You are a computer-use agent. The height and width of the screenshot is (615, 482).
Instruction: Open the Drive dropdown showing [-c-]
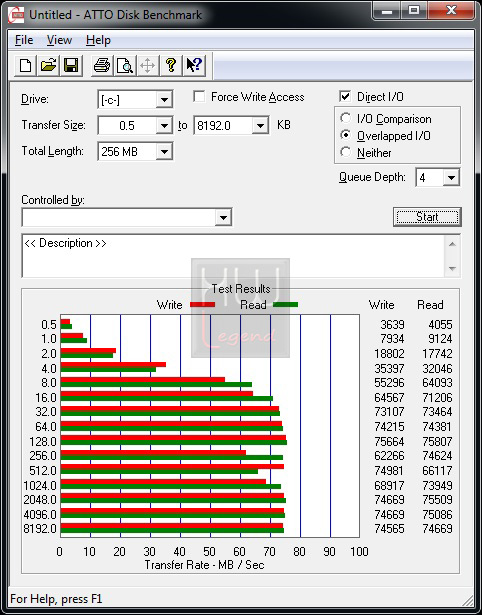pos(164,100)
